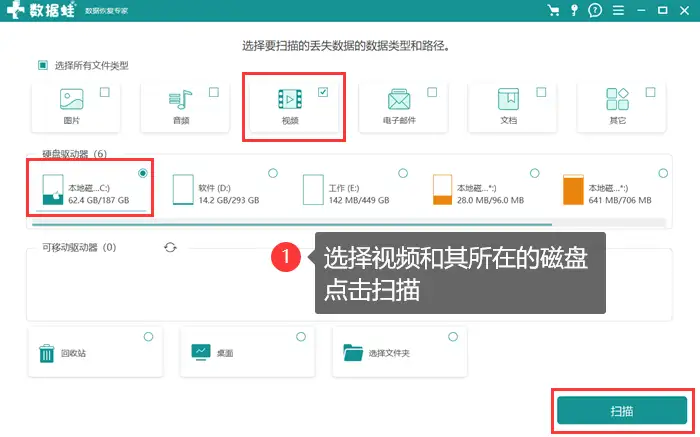
Task: Check the 音频 file type checkbox
Action: click(214, 92)
